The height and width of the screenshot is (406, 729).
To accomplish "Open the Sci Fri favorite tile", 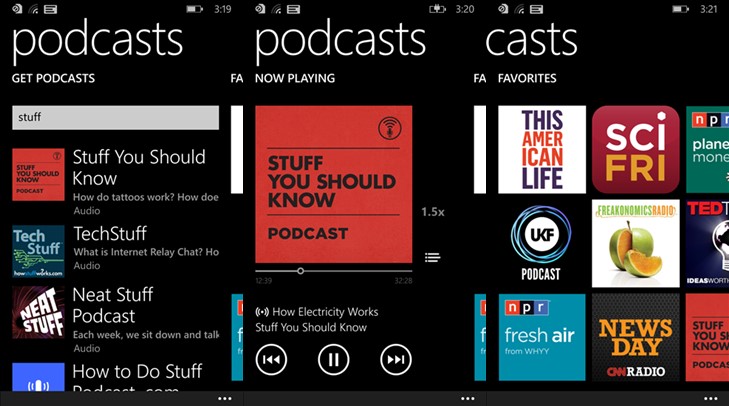I will click(x=636, y=149).
